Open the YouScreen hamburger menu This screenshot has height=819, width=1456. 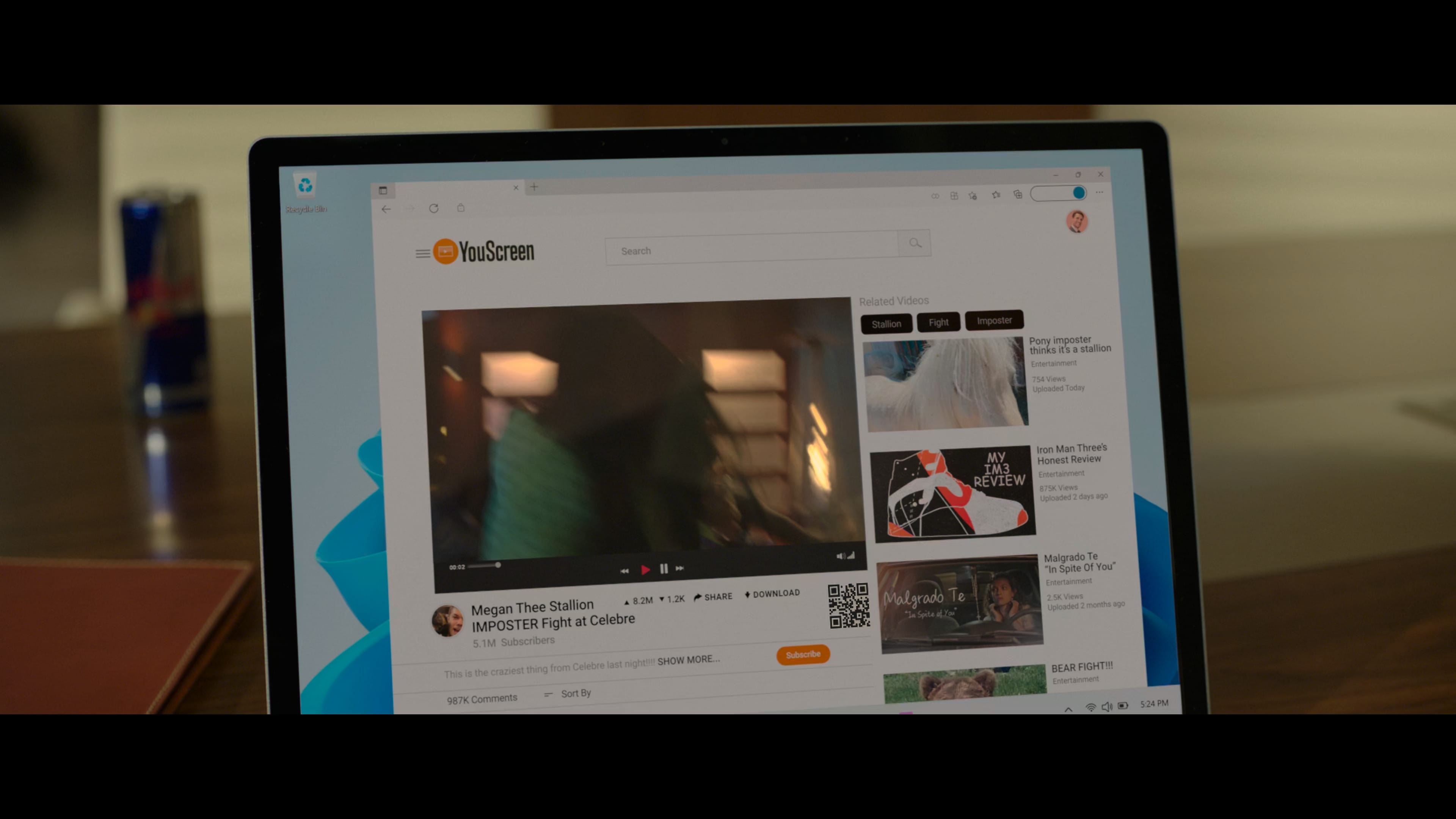pyautogui.click(x=422, y=253)
